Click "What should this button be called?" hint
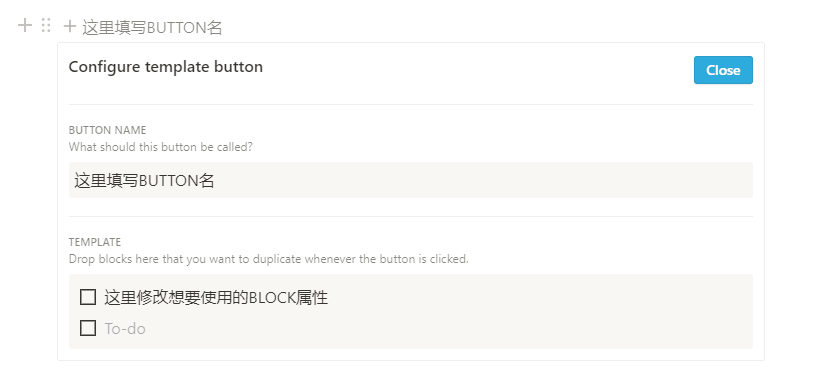Screen dimensions: 829x386 coord(160,147)
